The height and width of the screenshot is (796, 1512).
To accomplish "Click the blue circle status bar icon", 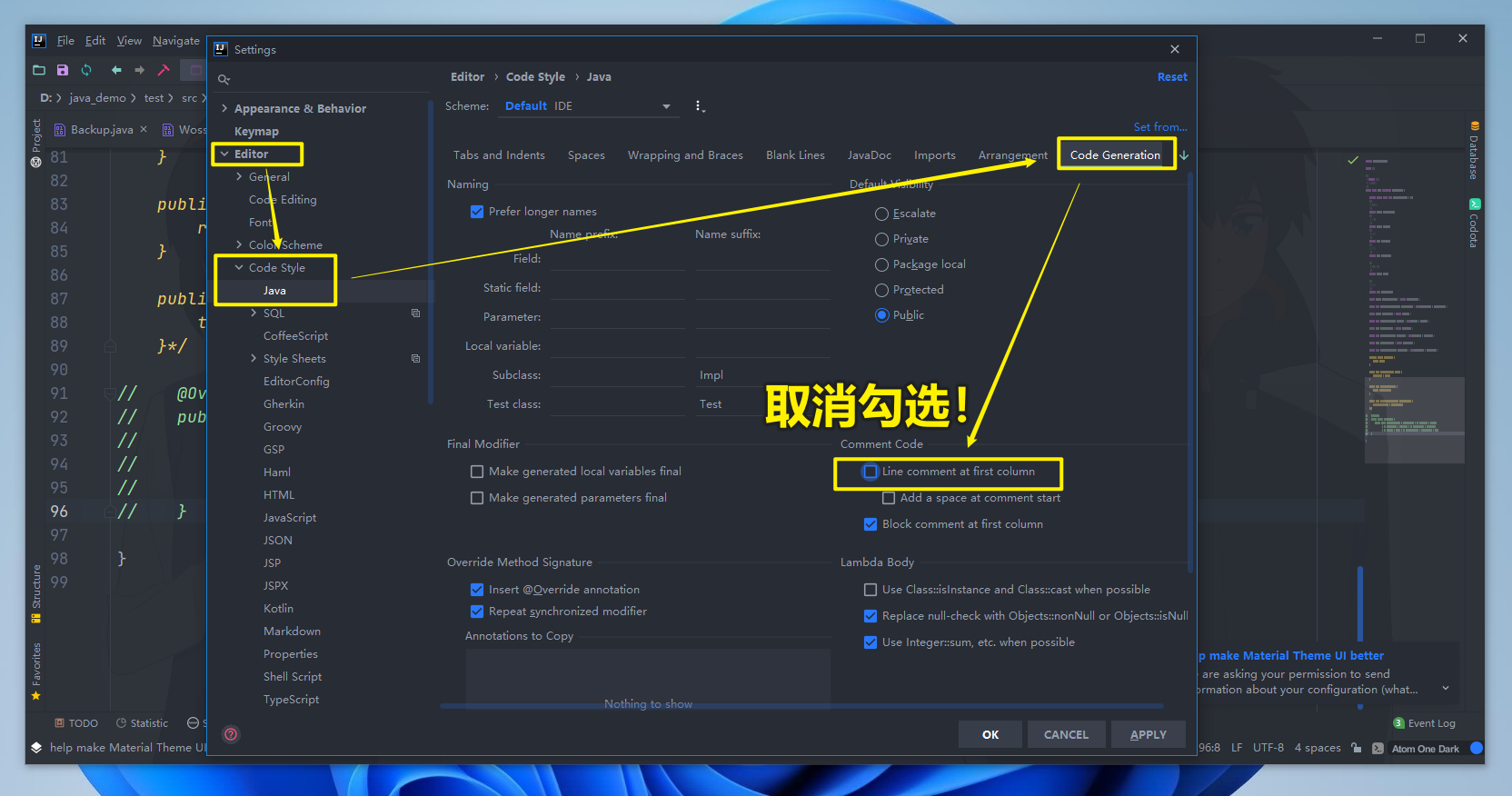I will tap(1476, 748).
